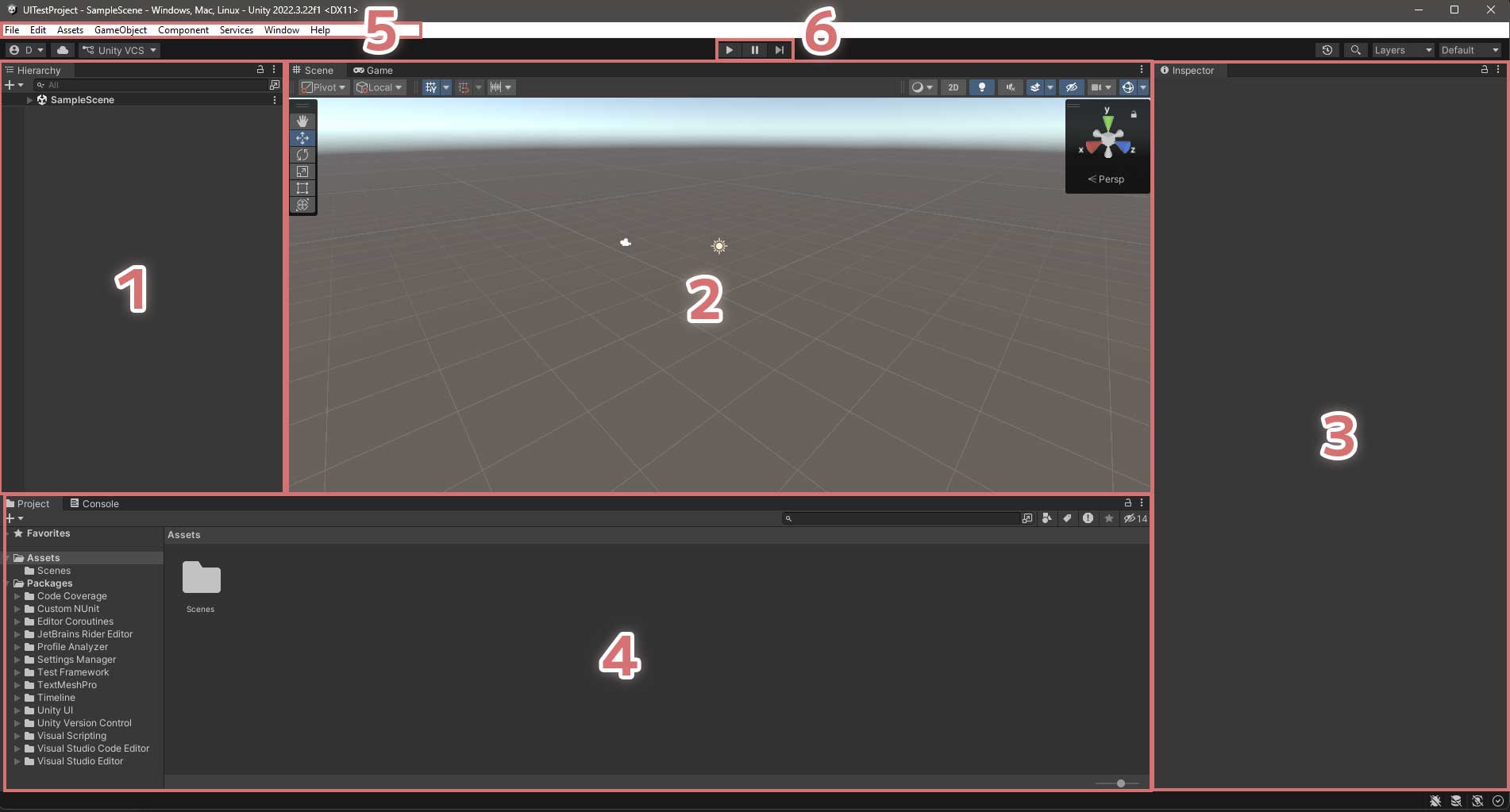Open the Pivot handle position dropdown
1510x812 pixels.
pyautogui.click(x=324, y=87)
